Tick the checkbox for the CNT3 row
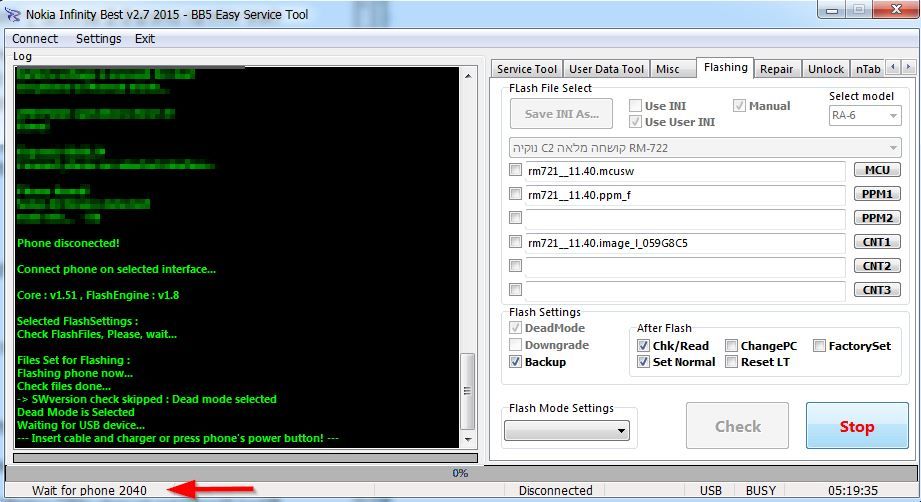The width and height of the screenshot is (921, 502). pyautogui.click(x=515, y=289)
